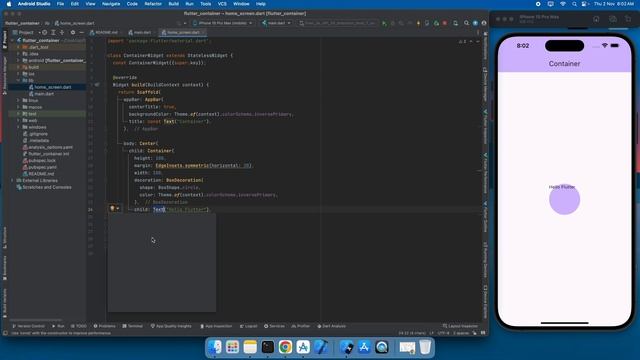Open Search Everywhere magnifier in toolbar
The height and width of the screenshot is (360, 640).
[x=466, y=23]
